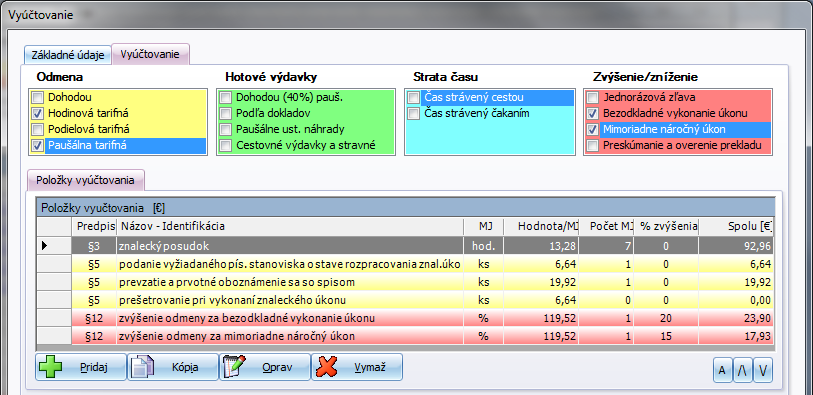Screen dimensions: 813x395
Task: Select row prešetrovanie pri vykonaní znaleckého úkonu
Action: pos(406,300)
